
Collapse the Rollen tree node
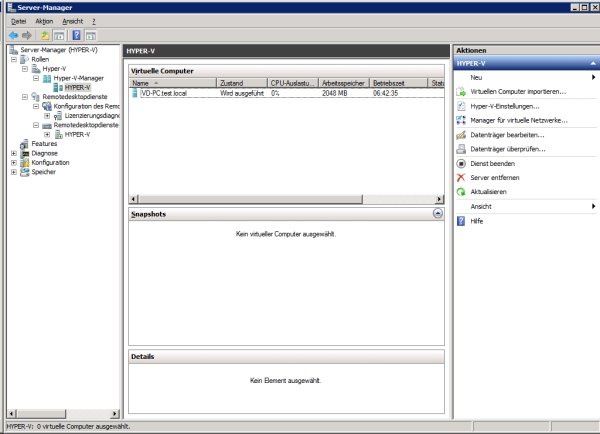pos(14,59)
